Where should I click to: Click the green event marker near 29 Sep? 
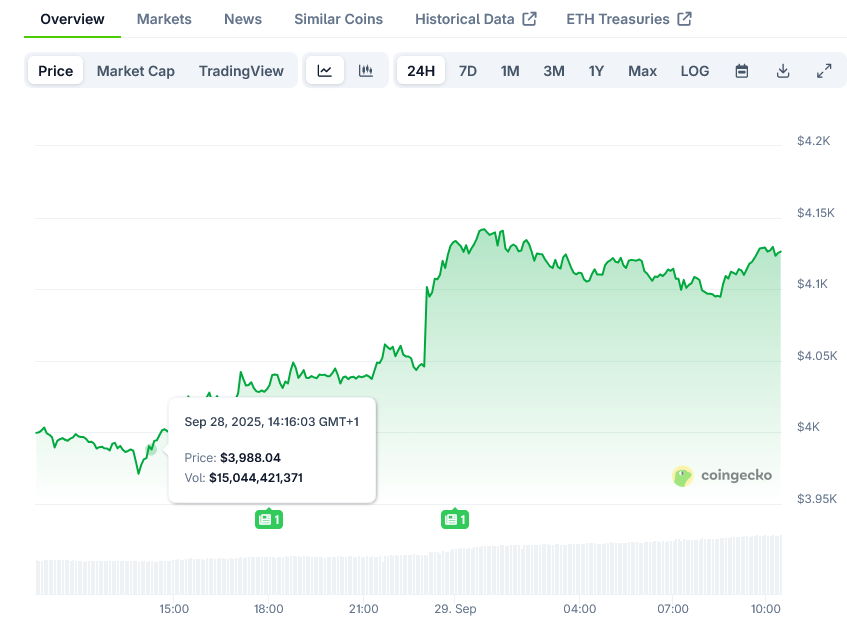pos(455,519)
